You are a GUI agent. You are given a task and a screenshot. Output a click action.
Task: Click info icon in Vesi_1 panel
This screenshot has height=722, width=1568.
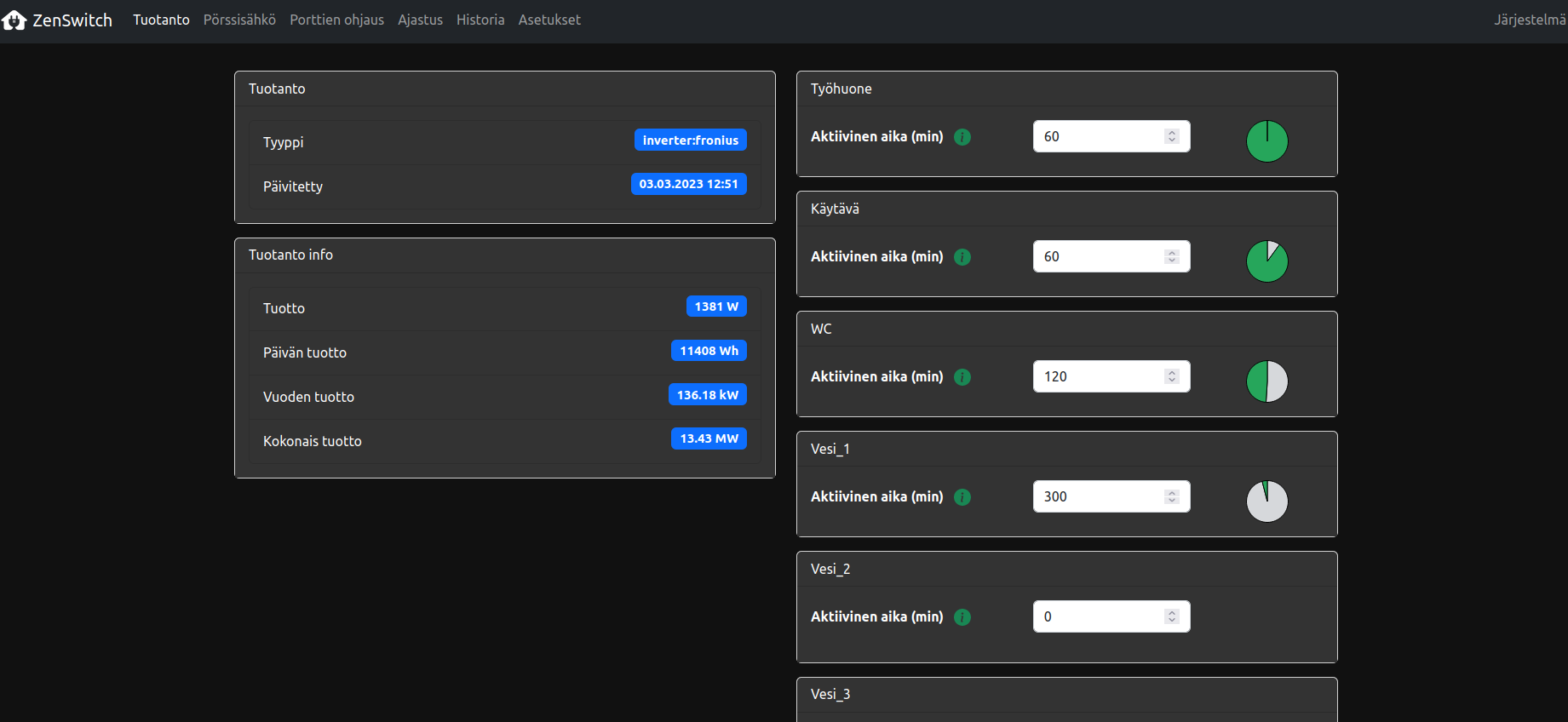click(962, 497)
